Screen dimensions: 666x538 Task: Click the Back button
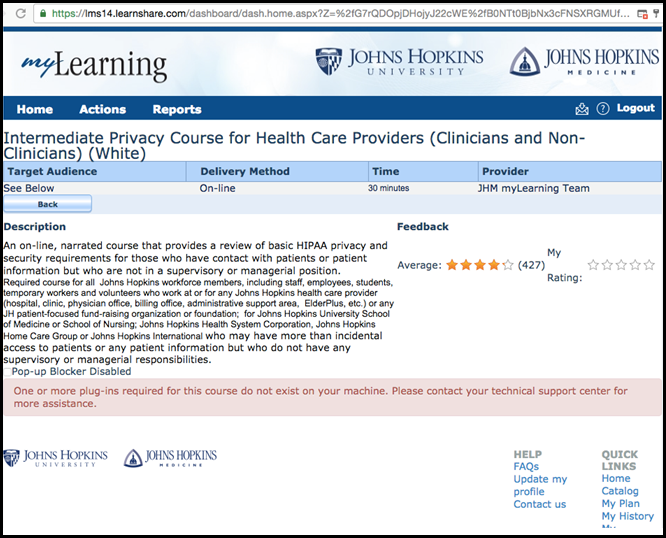click(48, 204)
